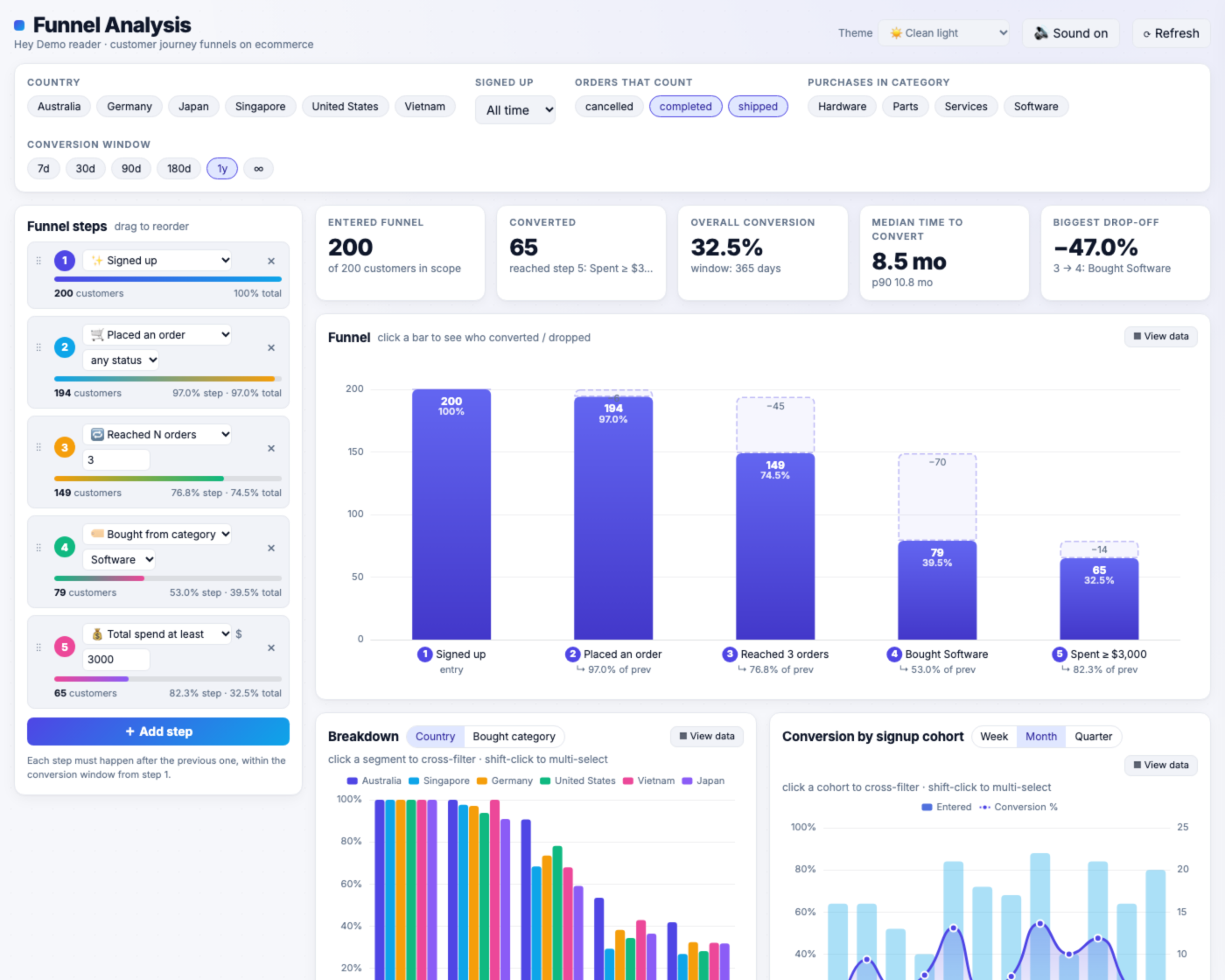
Task: Toggle the Software purchase category chip
Action: tap(1036, 107)
